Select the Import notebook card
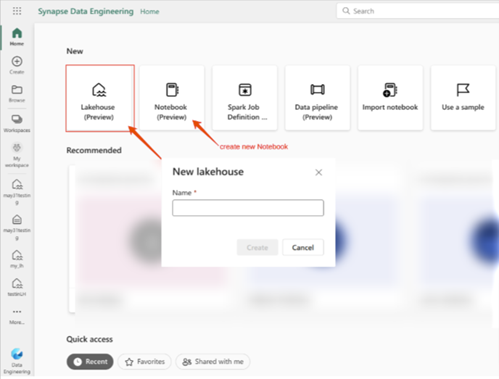499x379 pixels. point(390,97)
